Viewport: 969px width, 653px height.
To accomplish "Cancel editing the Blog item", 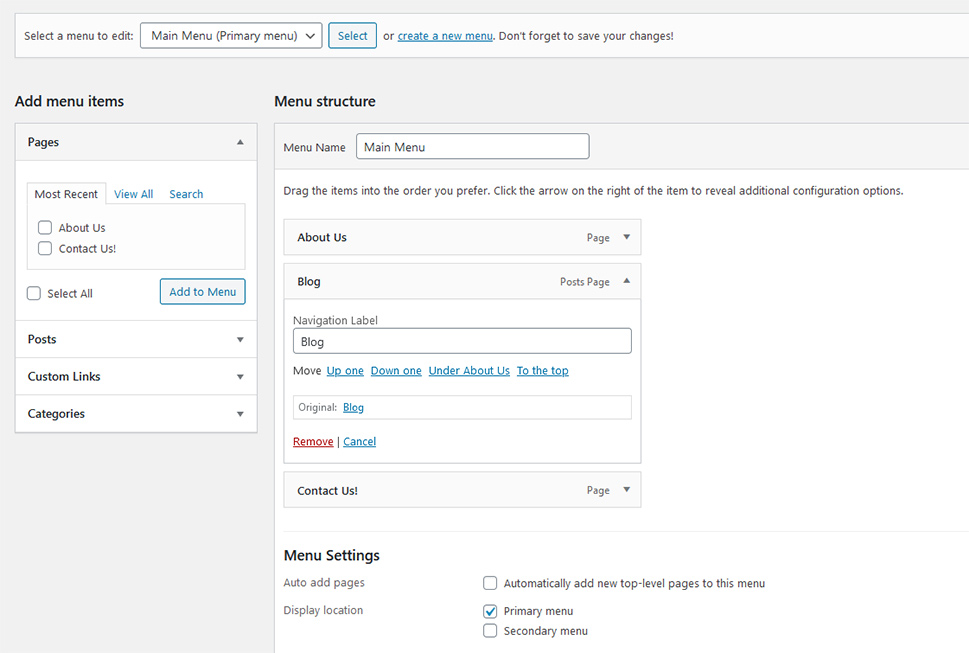I will 360,442.
